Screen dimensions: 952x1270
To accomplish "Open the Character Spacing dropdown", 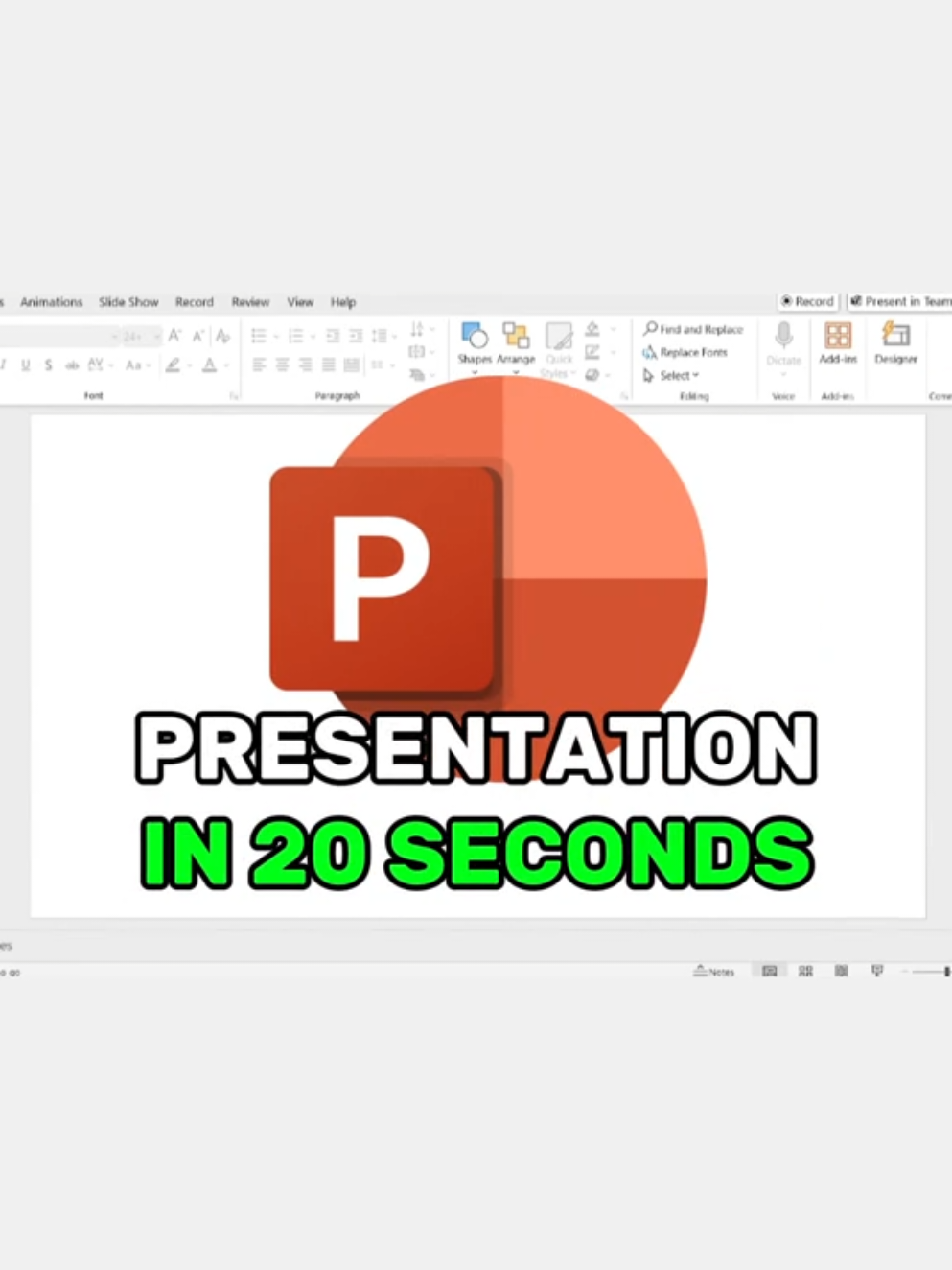I will (99, 365).
